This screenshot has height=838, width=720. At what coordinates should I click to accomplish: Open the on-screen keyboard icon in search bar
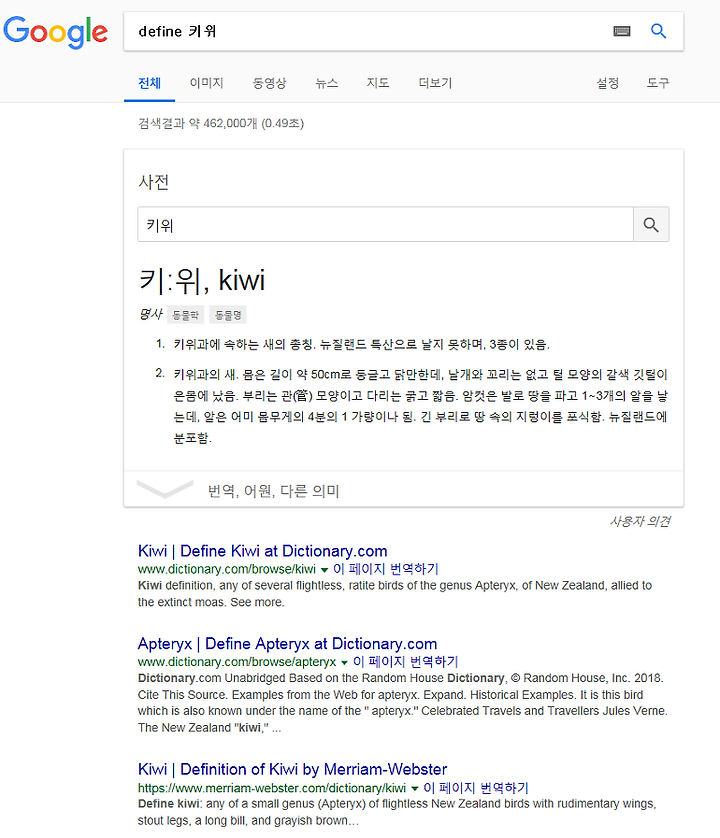click(x=622, y=32)
